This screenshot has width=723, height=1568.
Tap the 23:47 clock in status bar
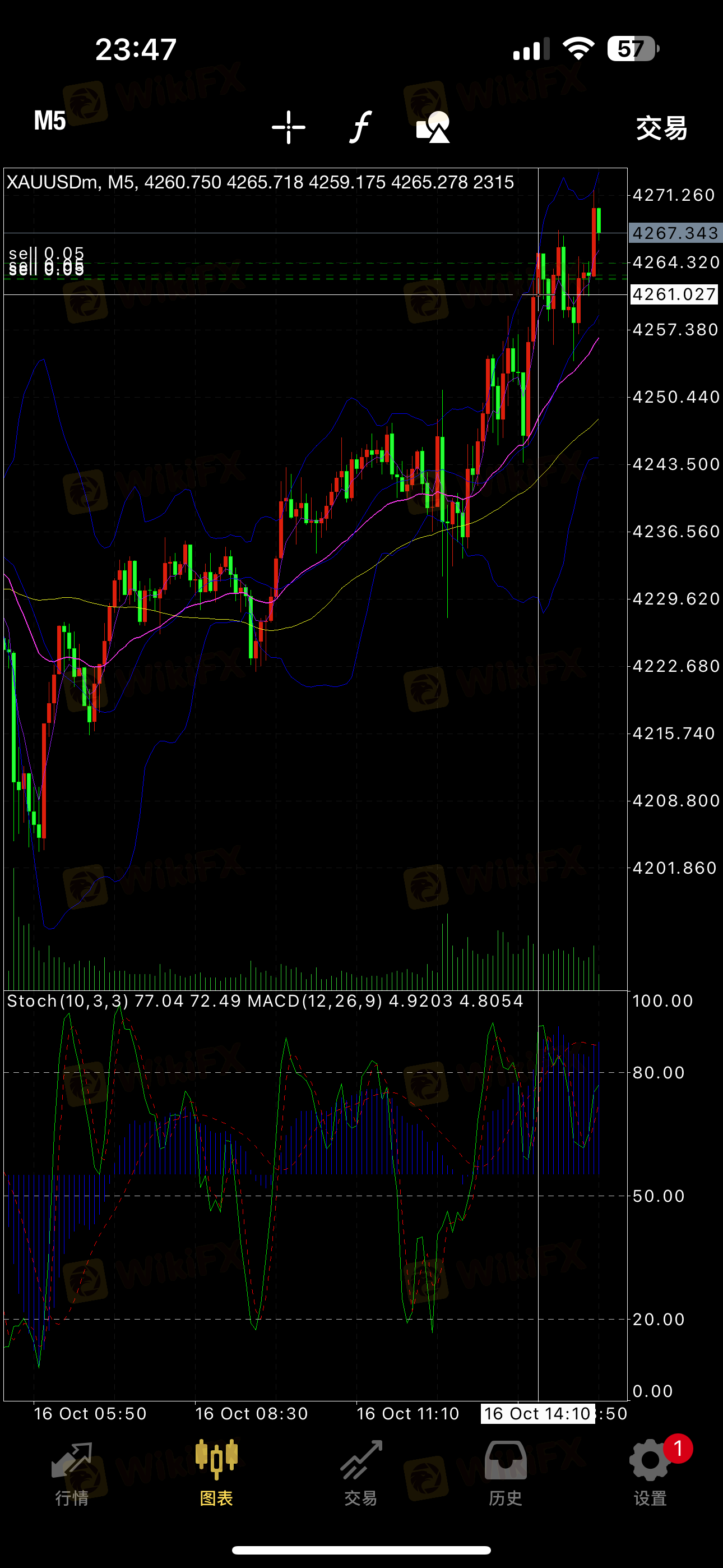tap(136, 49)
